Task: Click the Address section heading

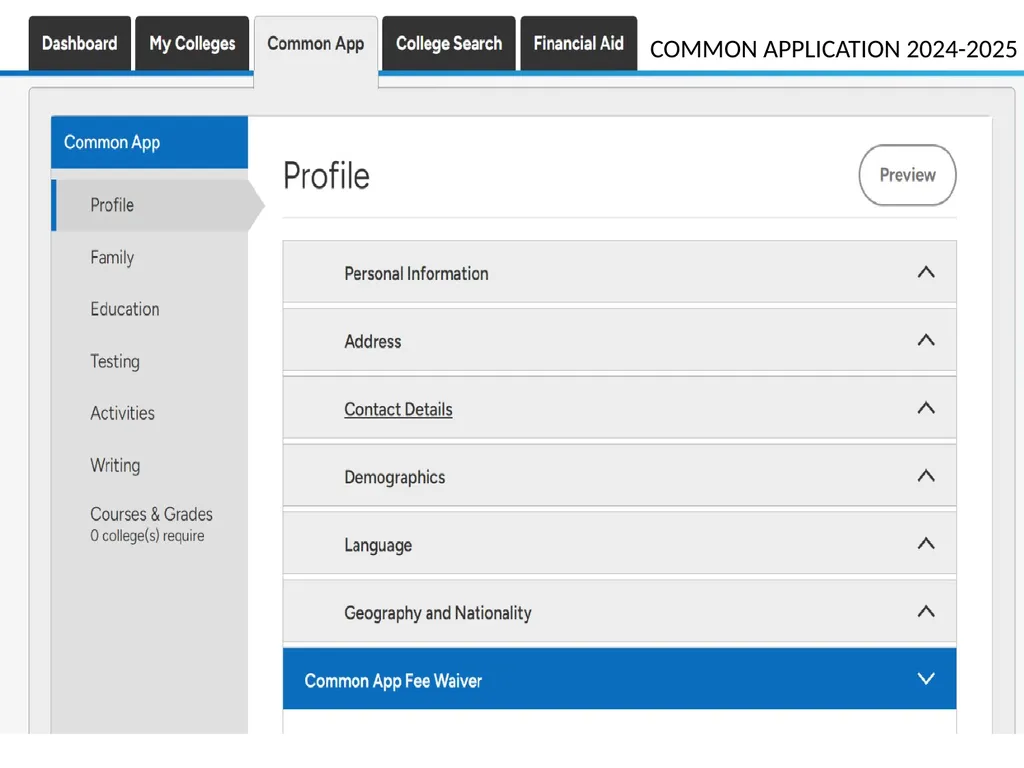Action: pos(373,342)
